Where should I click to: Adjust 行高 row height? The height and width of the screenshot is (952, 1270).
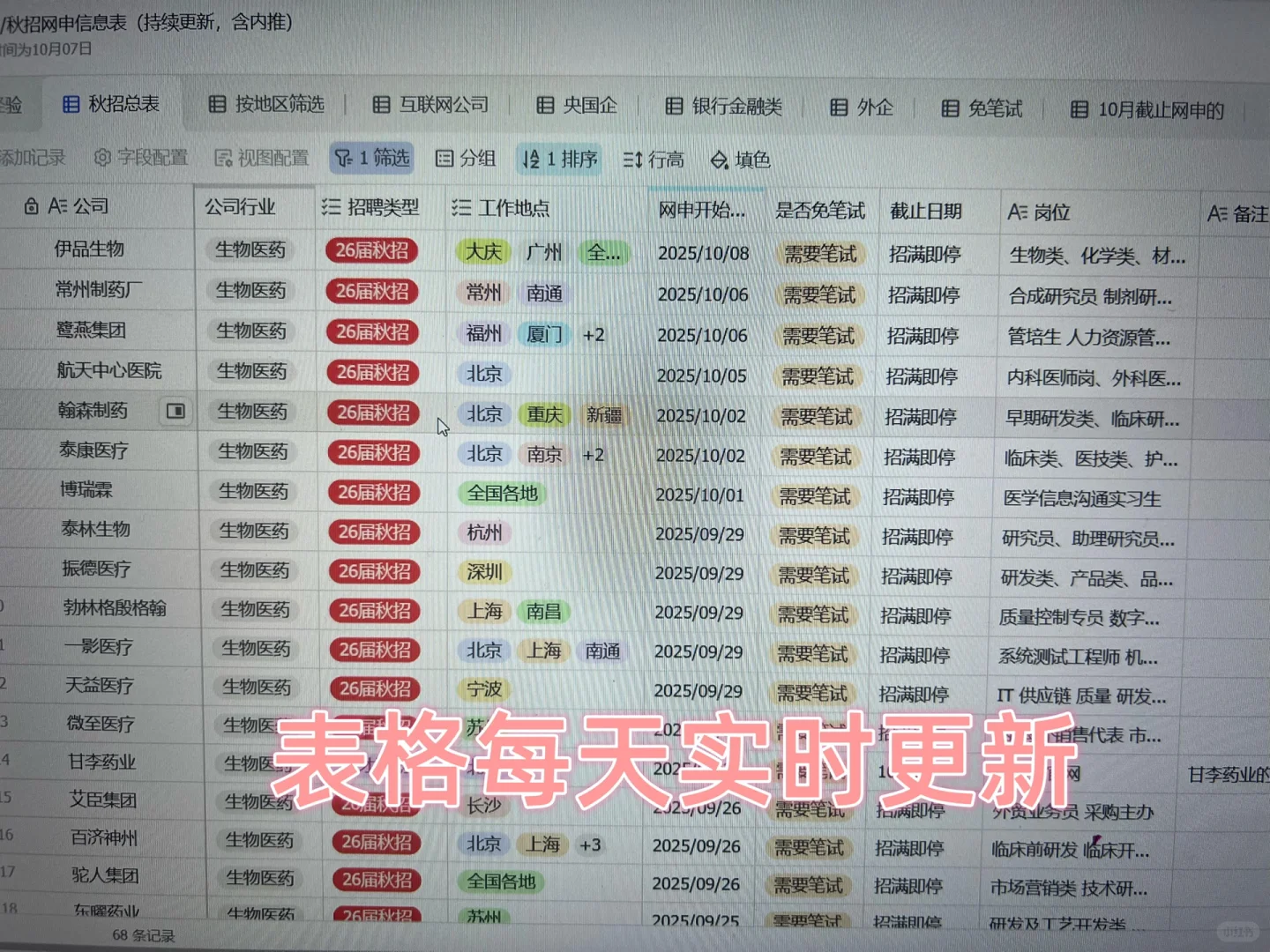pos(654,160)
